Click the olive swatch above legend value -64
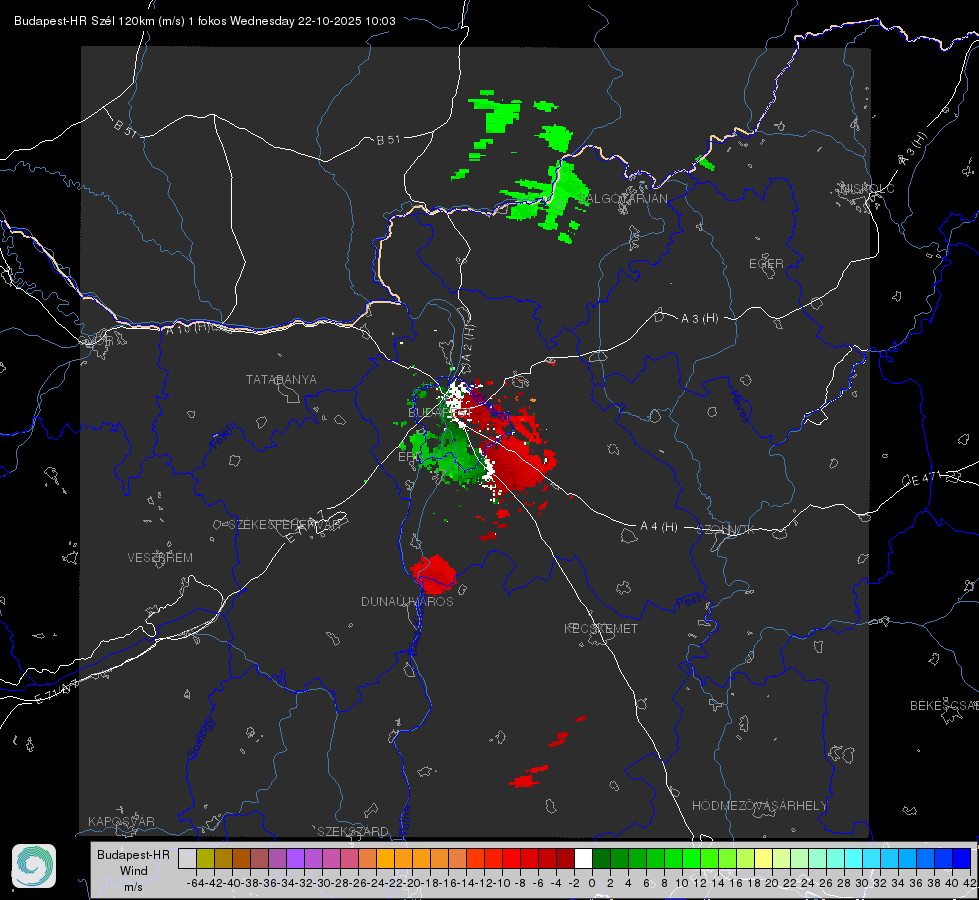The width and height of the screenshot is (979, 900). [x=205, y=858]
